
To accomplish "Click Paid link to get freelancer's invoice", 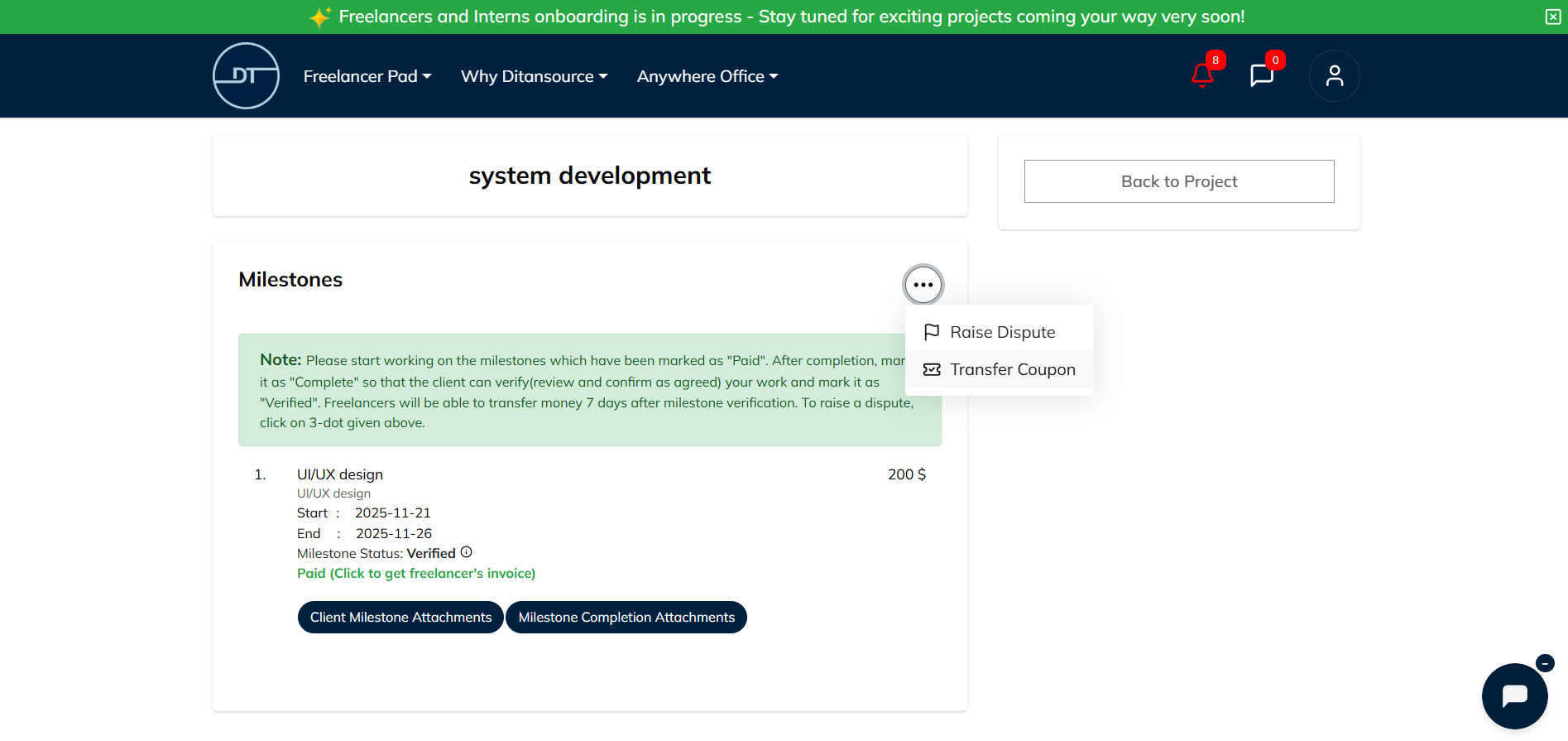I will coord(416,574).
